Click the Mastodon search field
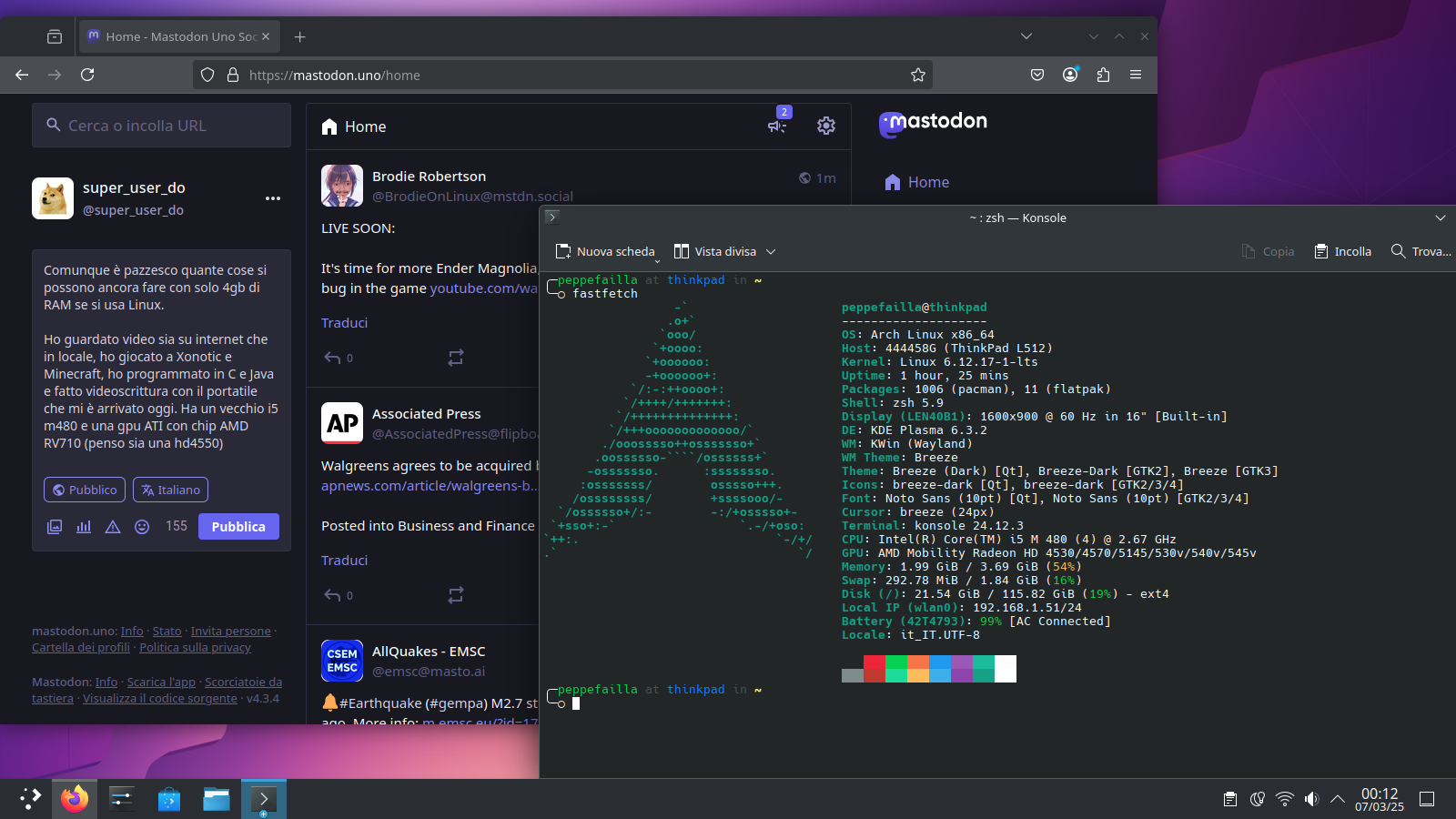This screenshot has height=819, width=1456. click(x=162, y=126)
